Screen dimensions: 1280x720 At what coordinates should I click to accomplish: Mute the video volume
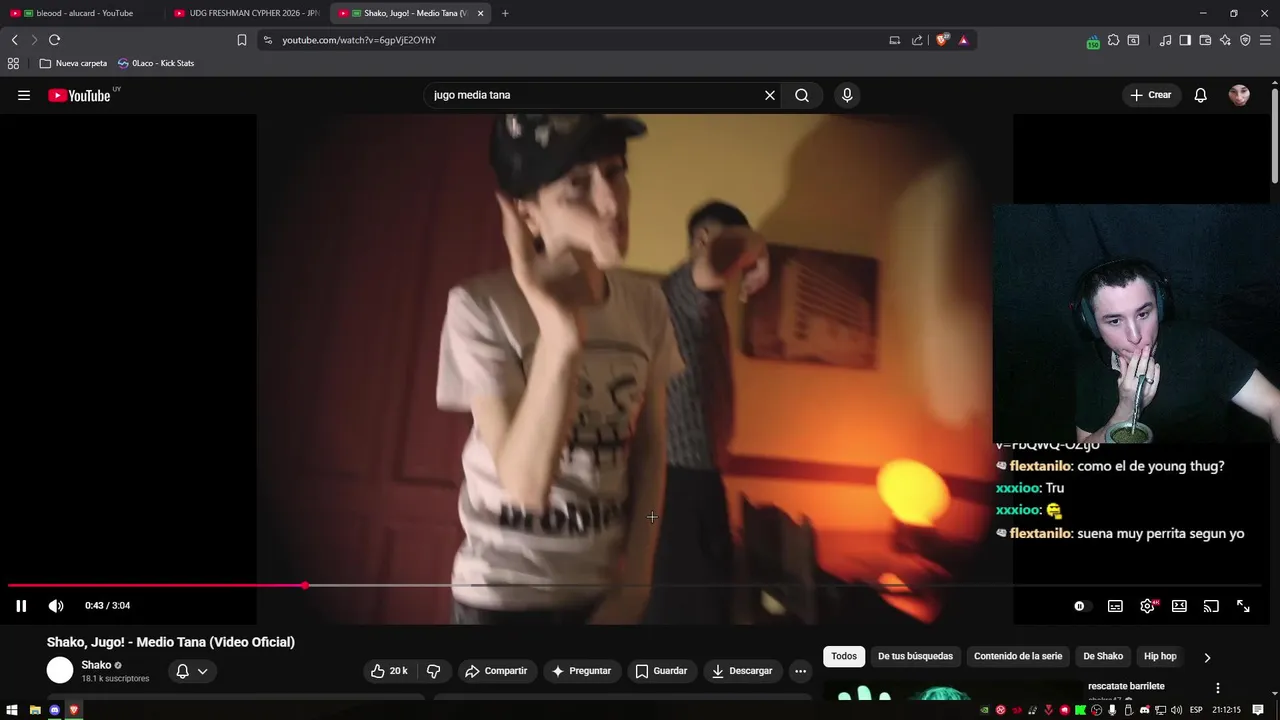(56, 606)
